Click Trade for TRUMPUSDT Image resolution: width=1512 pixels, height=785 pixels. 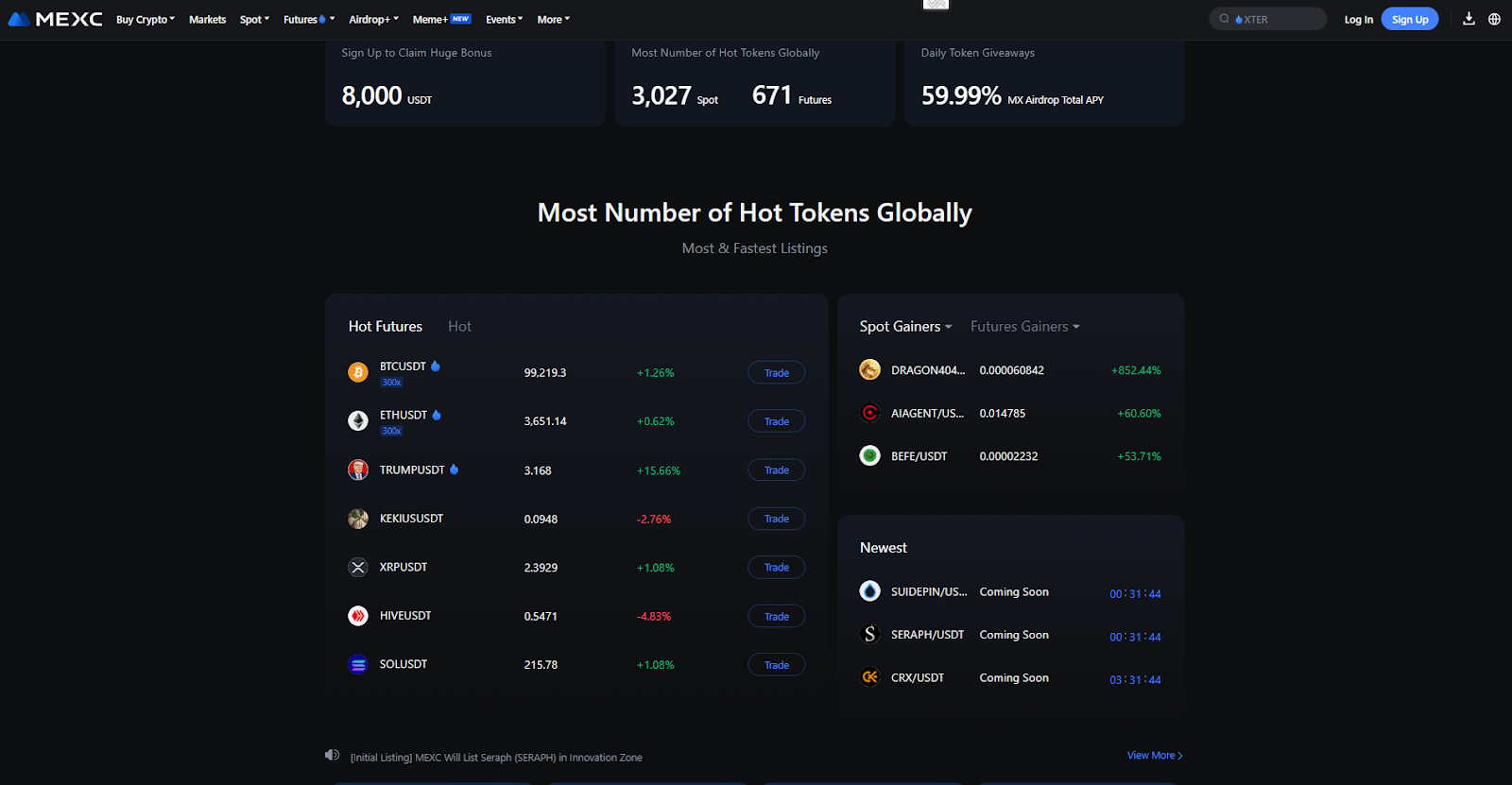[777, 469]
